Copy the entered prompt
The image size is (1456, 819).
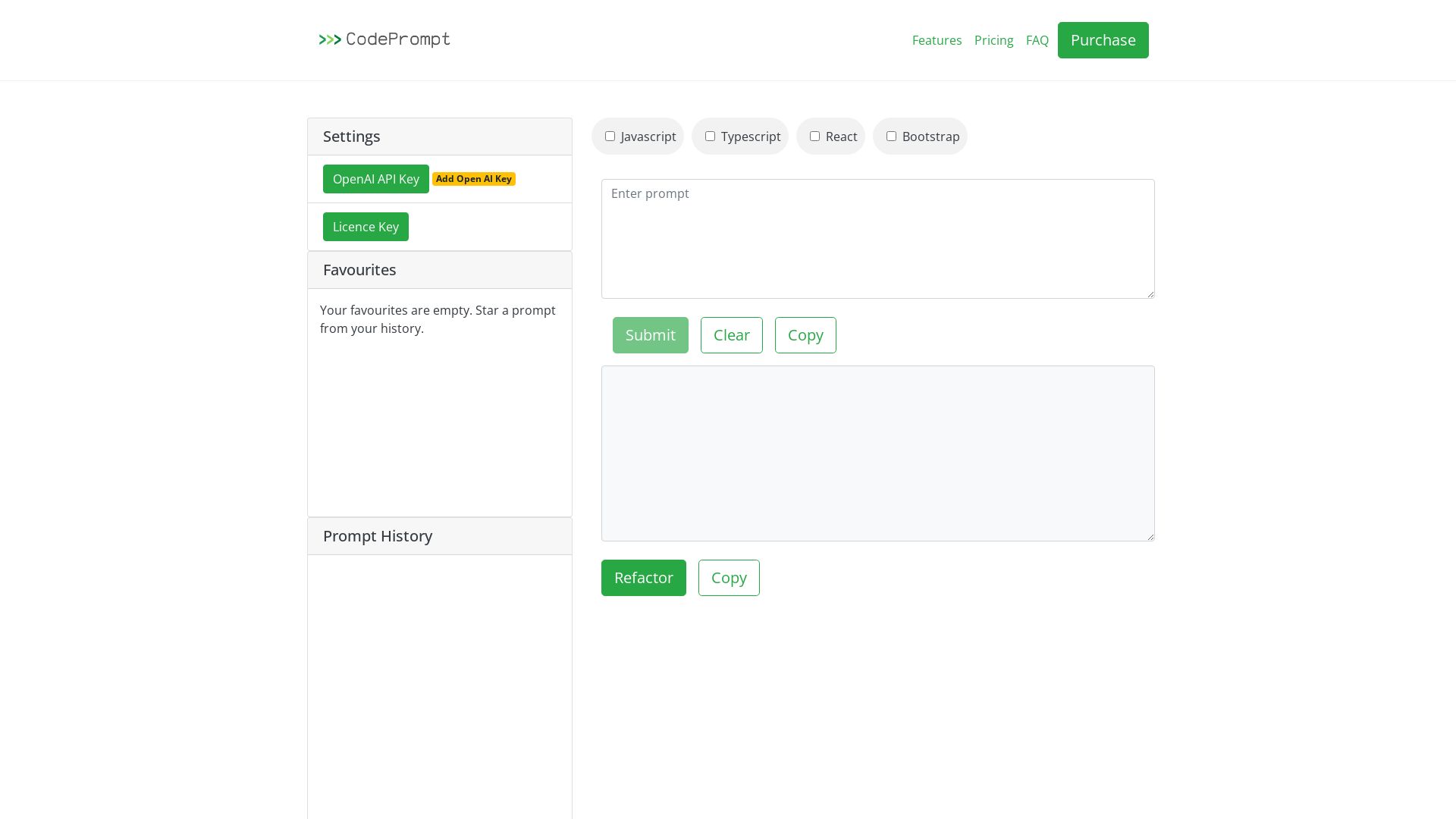point(805,334)
